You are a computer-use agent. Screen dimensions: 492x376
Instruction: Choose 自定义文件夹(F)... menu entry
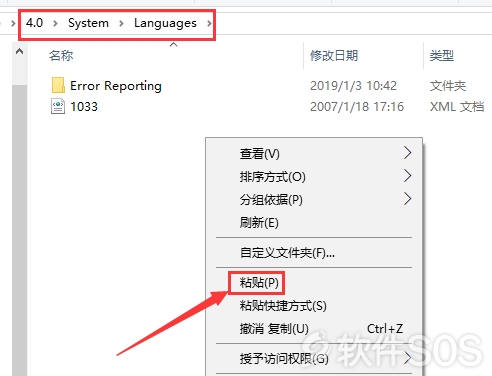[314, 253]
